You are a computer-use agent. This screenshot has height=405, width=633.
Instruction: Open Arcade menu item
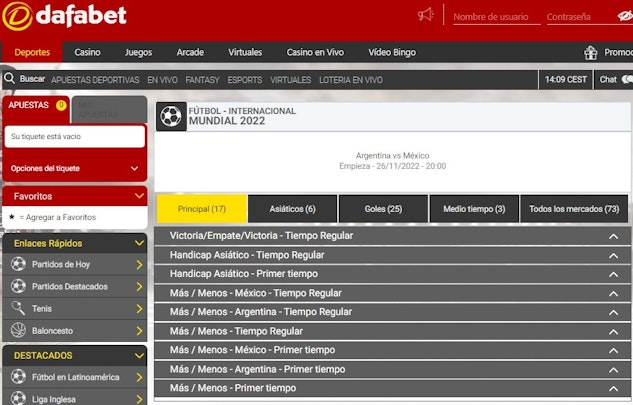pyautogui.click(x=190, y=52)
